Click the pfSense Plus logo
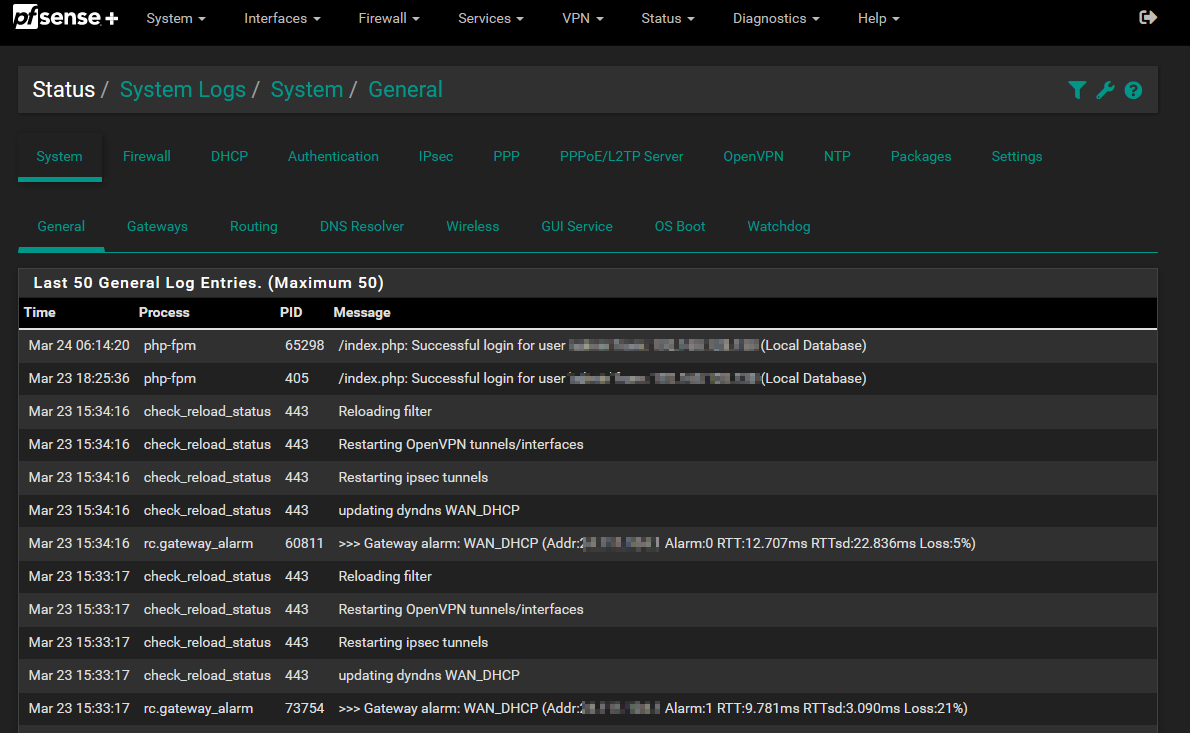1190x733 pixels. pos(66,17)
